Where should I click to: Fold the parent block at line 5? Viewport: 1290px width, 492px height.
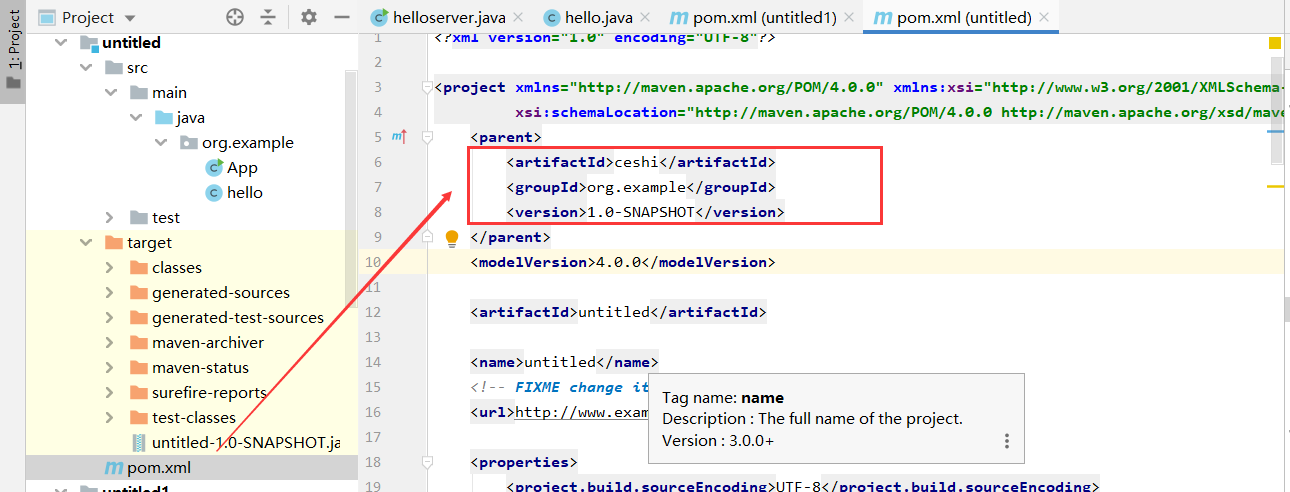[x=427, y=137]
